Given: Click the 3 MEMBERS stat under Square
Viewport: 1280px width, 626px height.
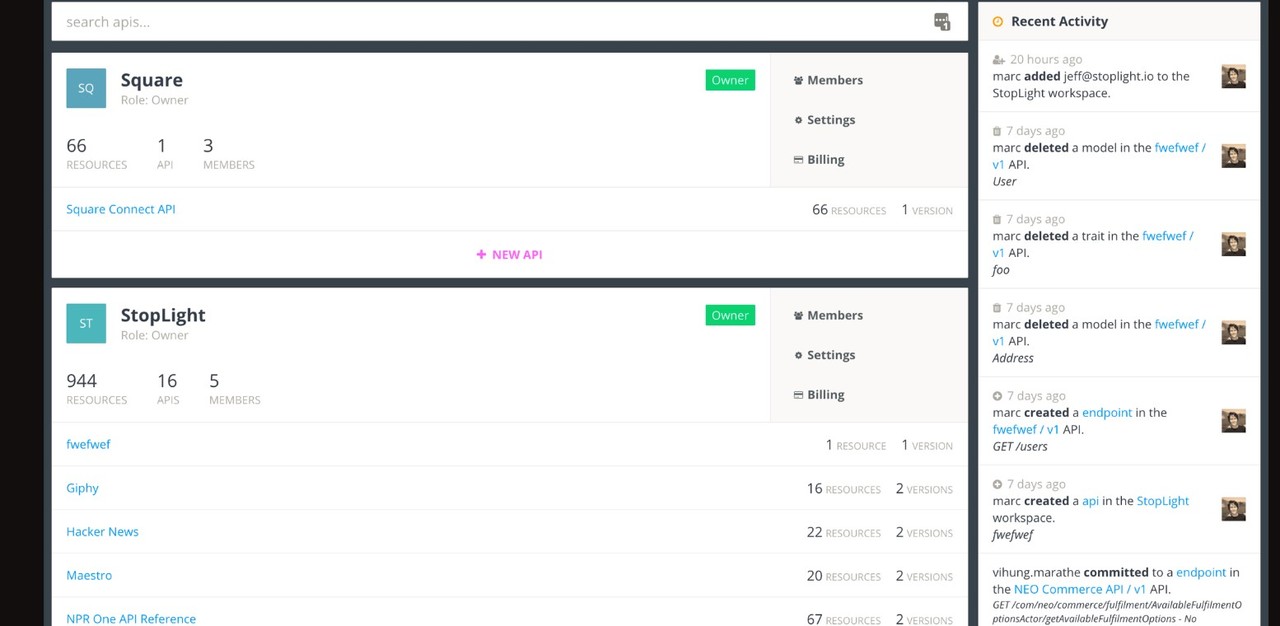Looking at the screenshot, I should pos(228,153).
